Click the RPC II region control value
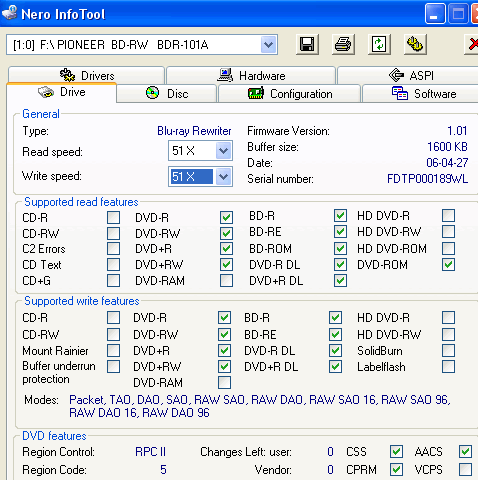This screenshot has width=478, height=480. [150, 452]
